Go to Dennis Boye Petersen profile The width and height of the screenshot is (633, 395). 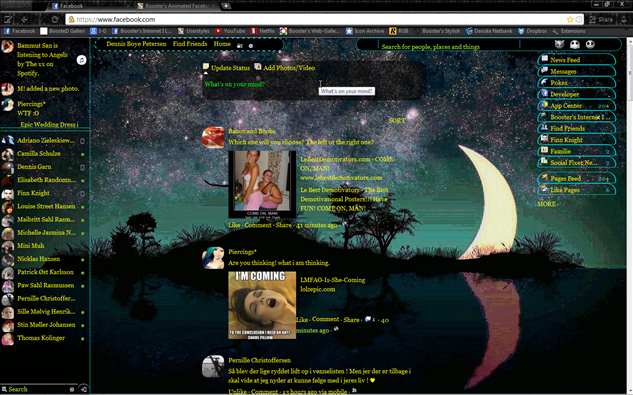pyautogui.click(x=136, y=44)
